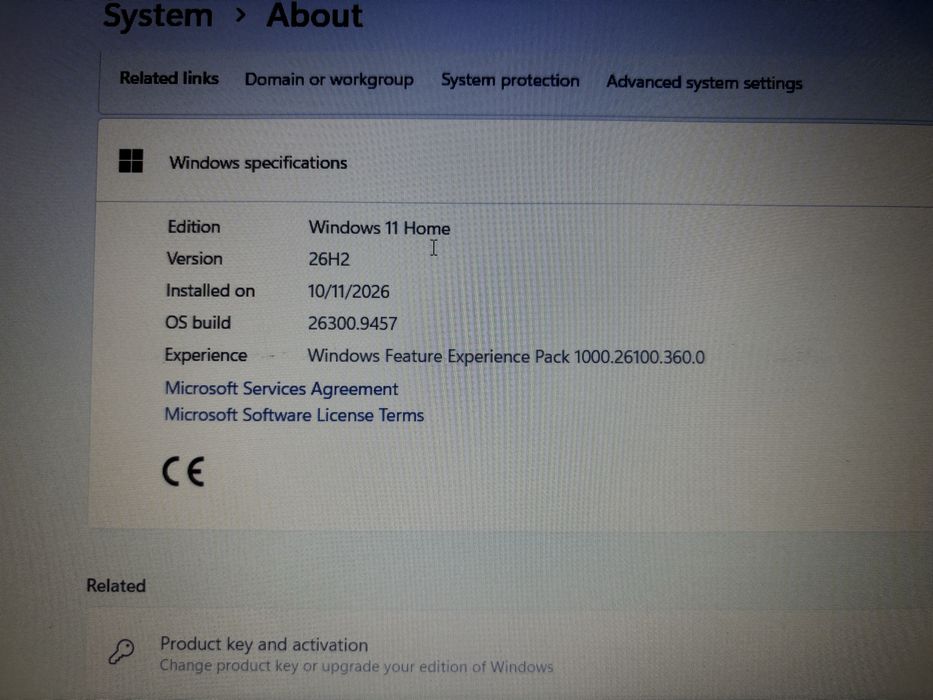Screen dimensions: 933x700
Task: Collapse the Windows specifications section header
Action: tap(515, 161)
